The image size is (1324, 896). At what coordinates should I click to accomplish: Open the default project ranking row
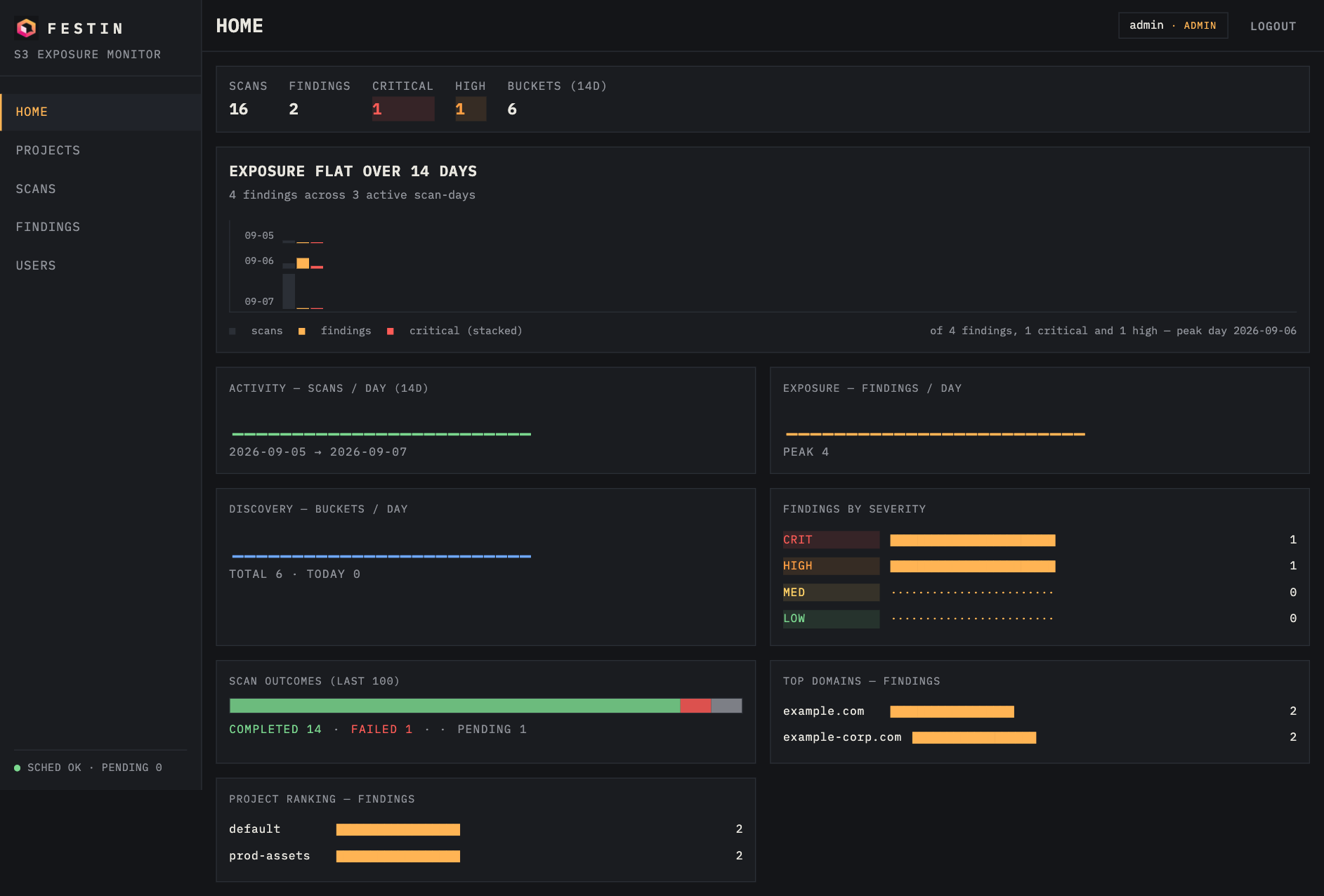click(x=485, y=829)
